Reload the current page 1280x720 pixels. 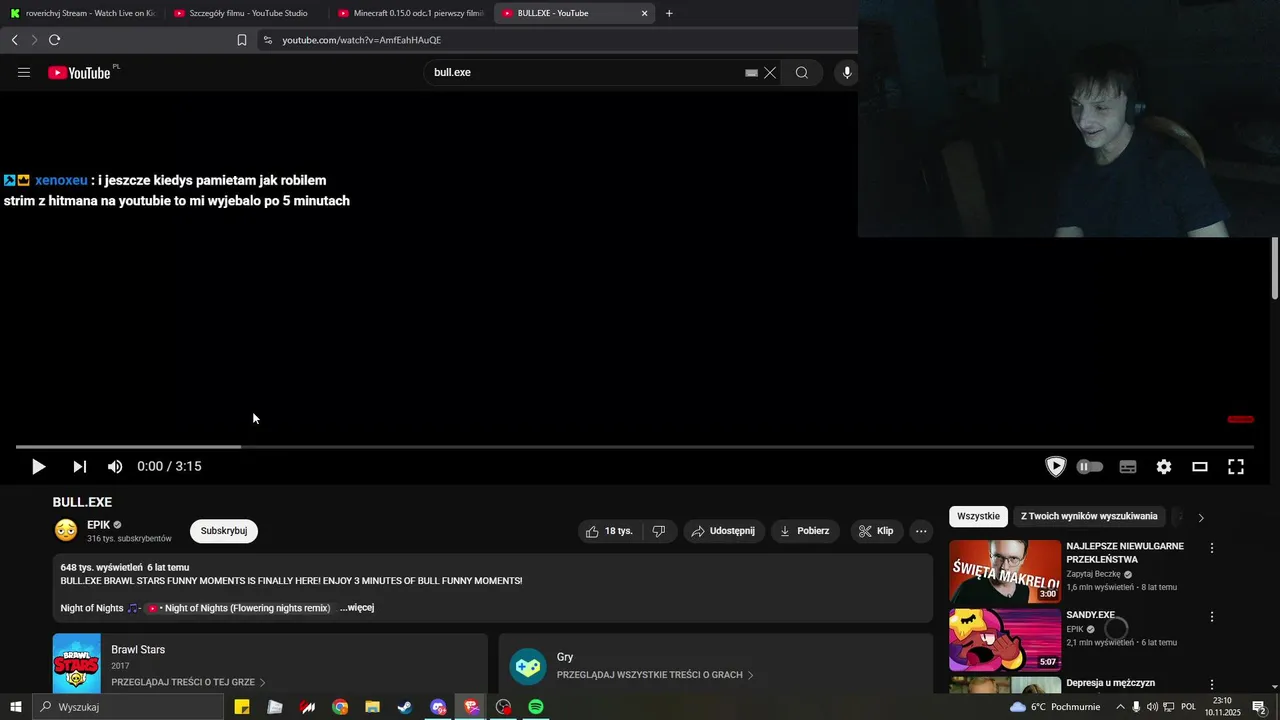tap(54, 40)
